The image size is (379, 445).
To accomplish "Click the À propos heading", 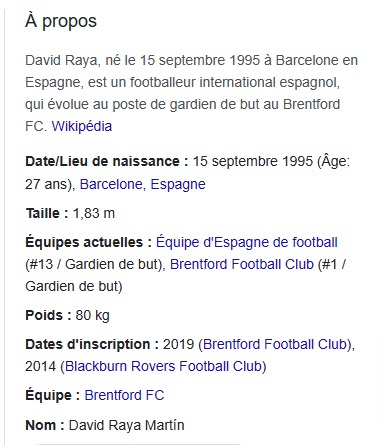I will [x=61, y=21].
